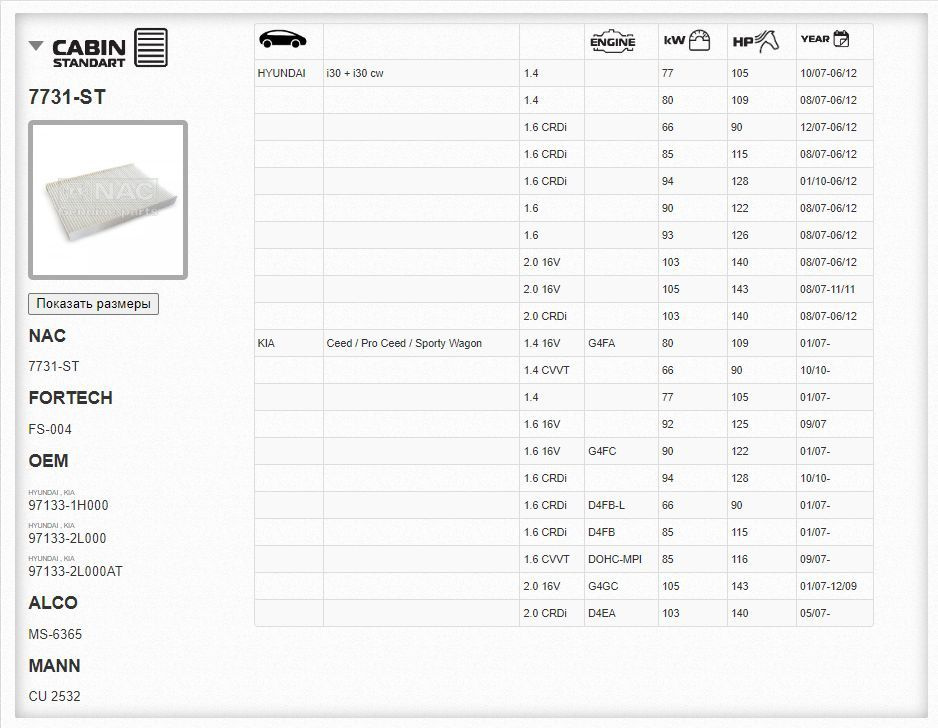The image size is (938, 728).
Task: Select engine code D4FB-L
Action: pyautogui.click(x=606, y=505)
